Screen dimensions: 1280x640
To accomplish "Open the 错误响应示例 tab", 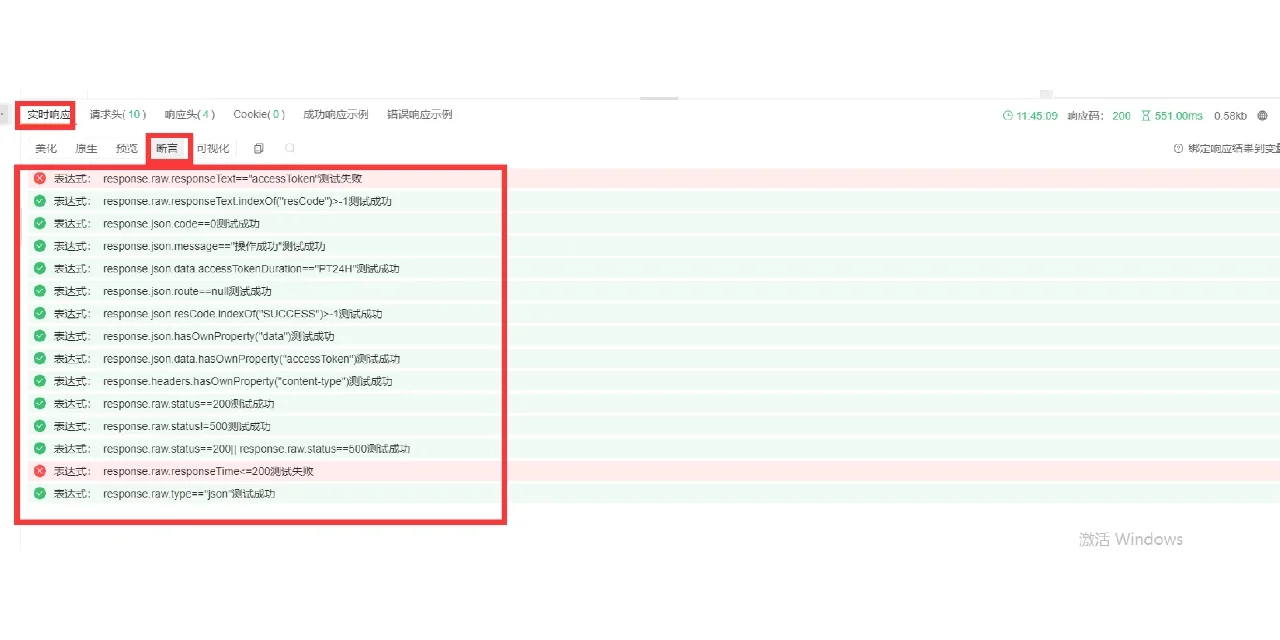I will (419, 115).
